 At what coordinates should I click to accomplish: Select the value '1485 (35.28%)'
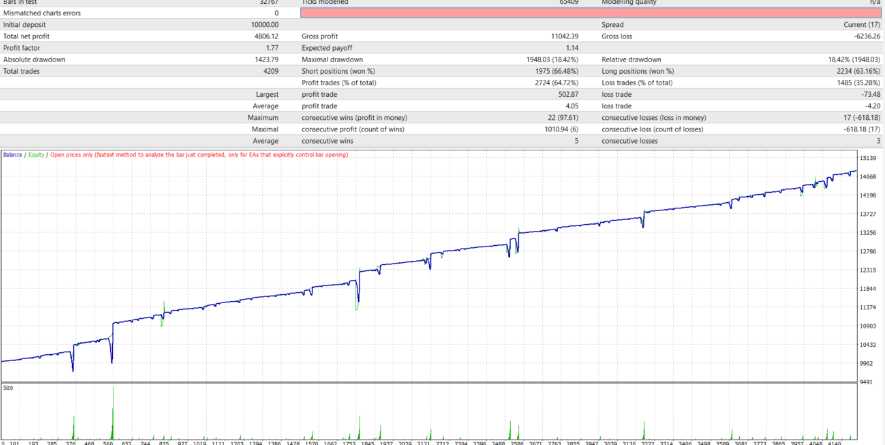point(858,82)
